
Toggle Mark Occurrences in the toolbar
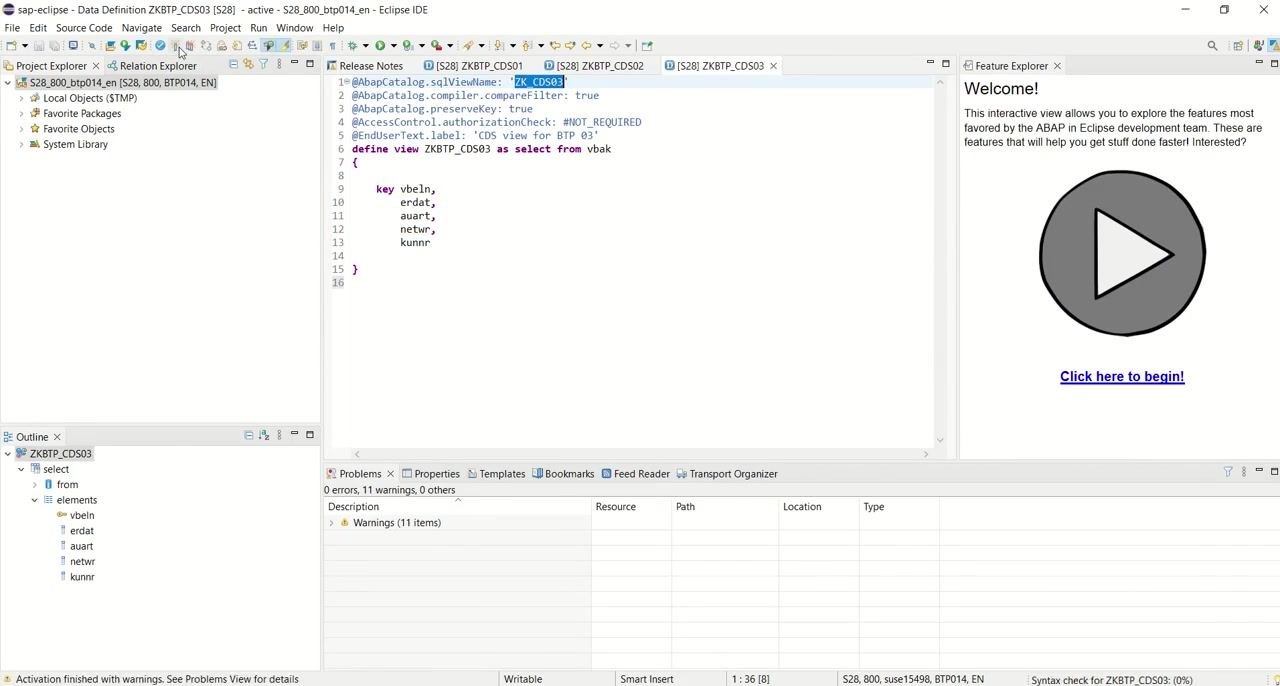pos(285,45)
